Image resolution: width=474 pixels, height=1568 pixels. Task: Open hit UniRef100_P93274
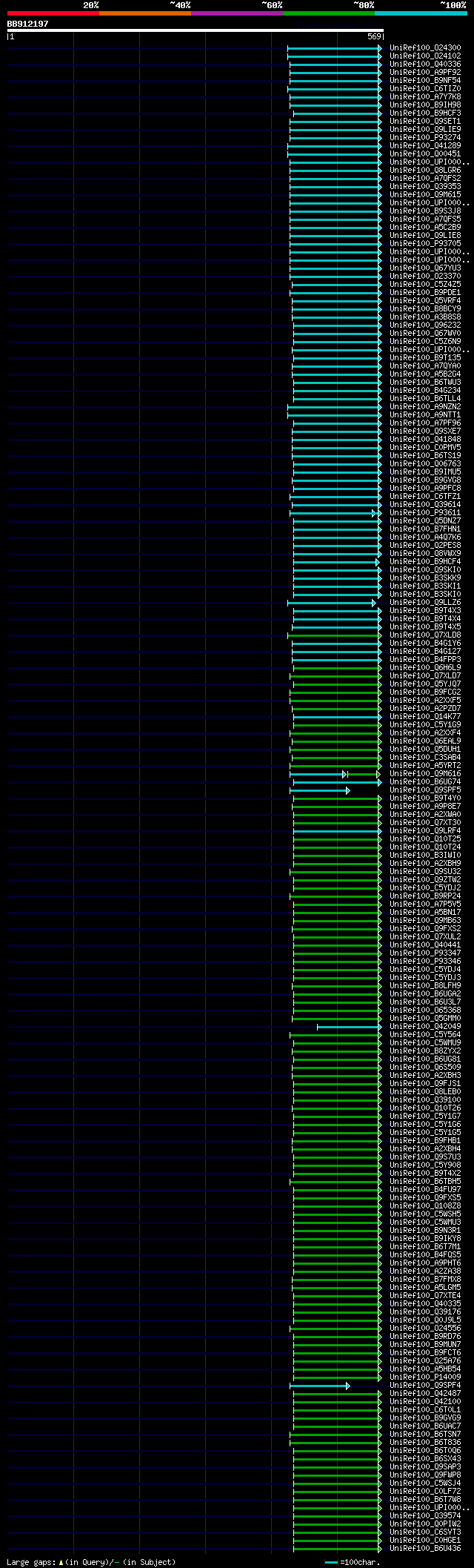[x=425, y=138]
